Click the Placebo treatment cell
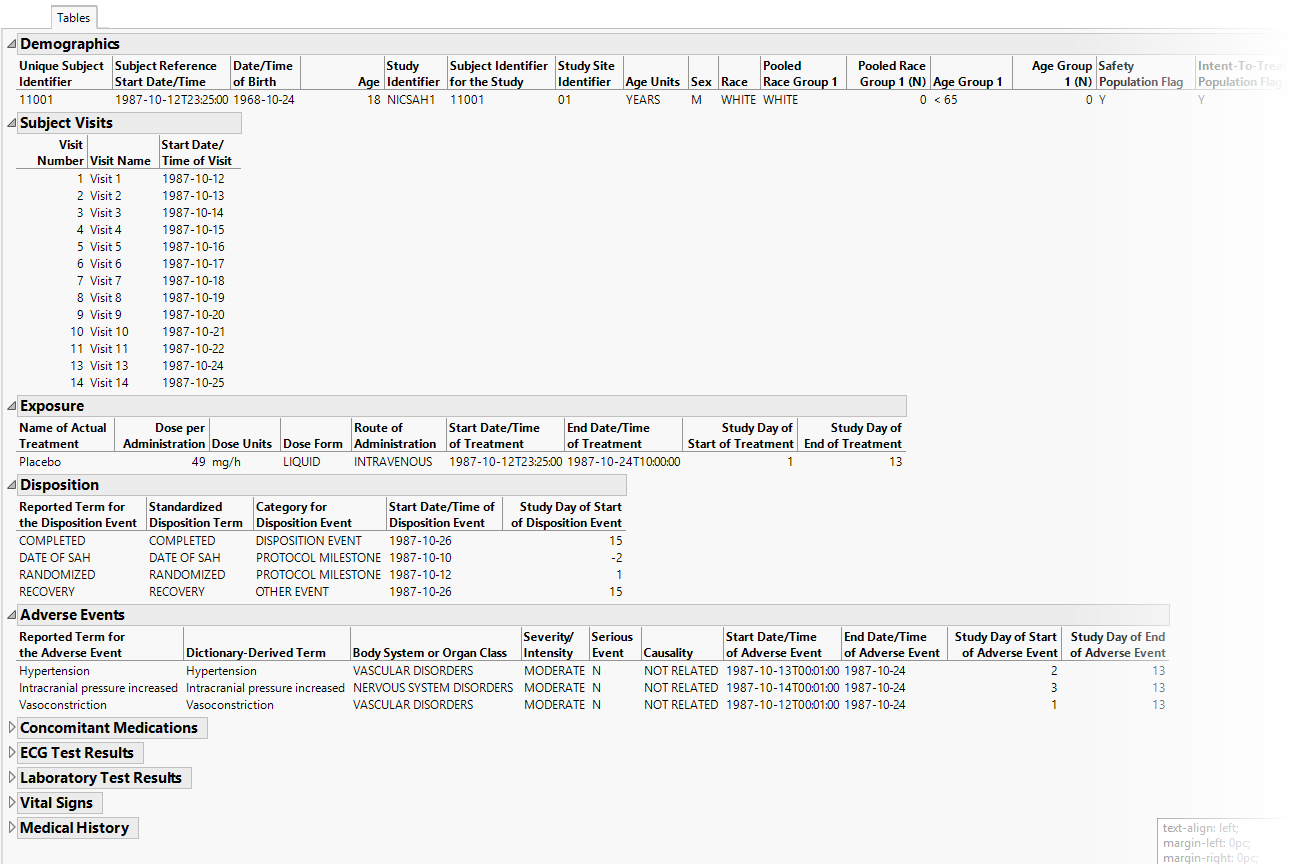 (40, 462)
